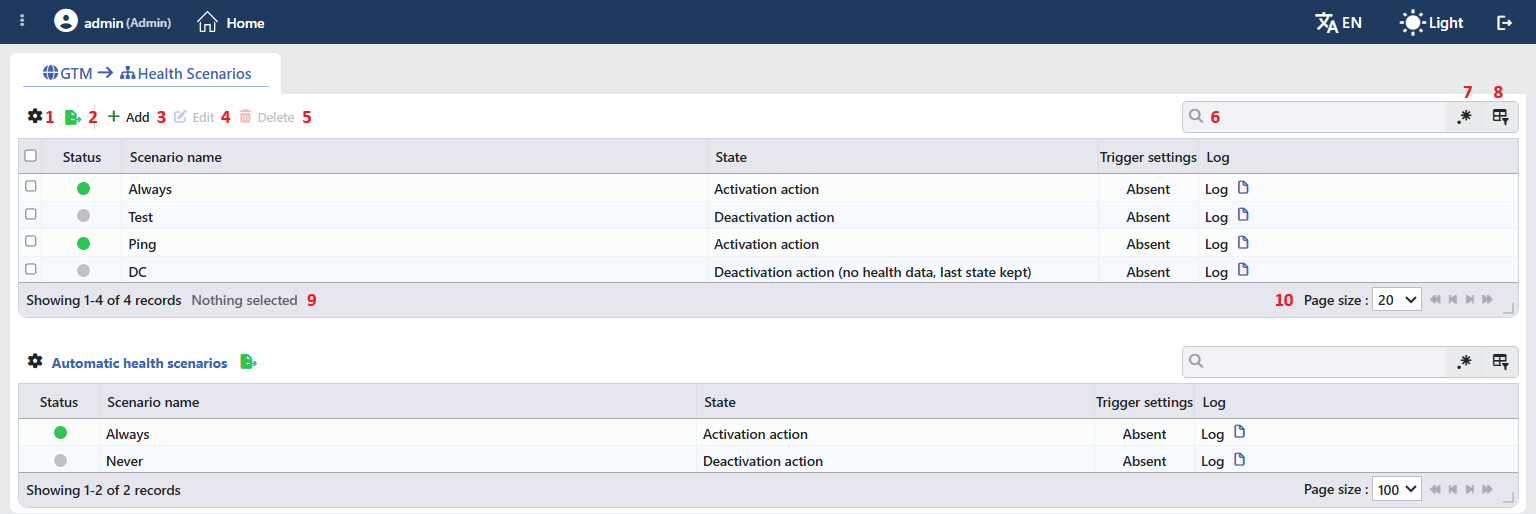Switch the Light theme toggle
This screenshot has width=1536, height=514.
click(x=1432, y=22)
